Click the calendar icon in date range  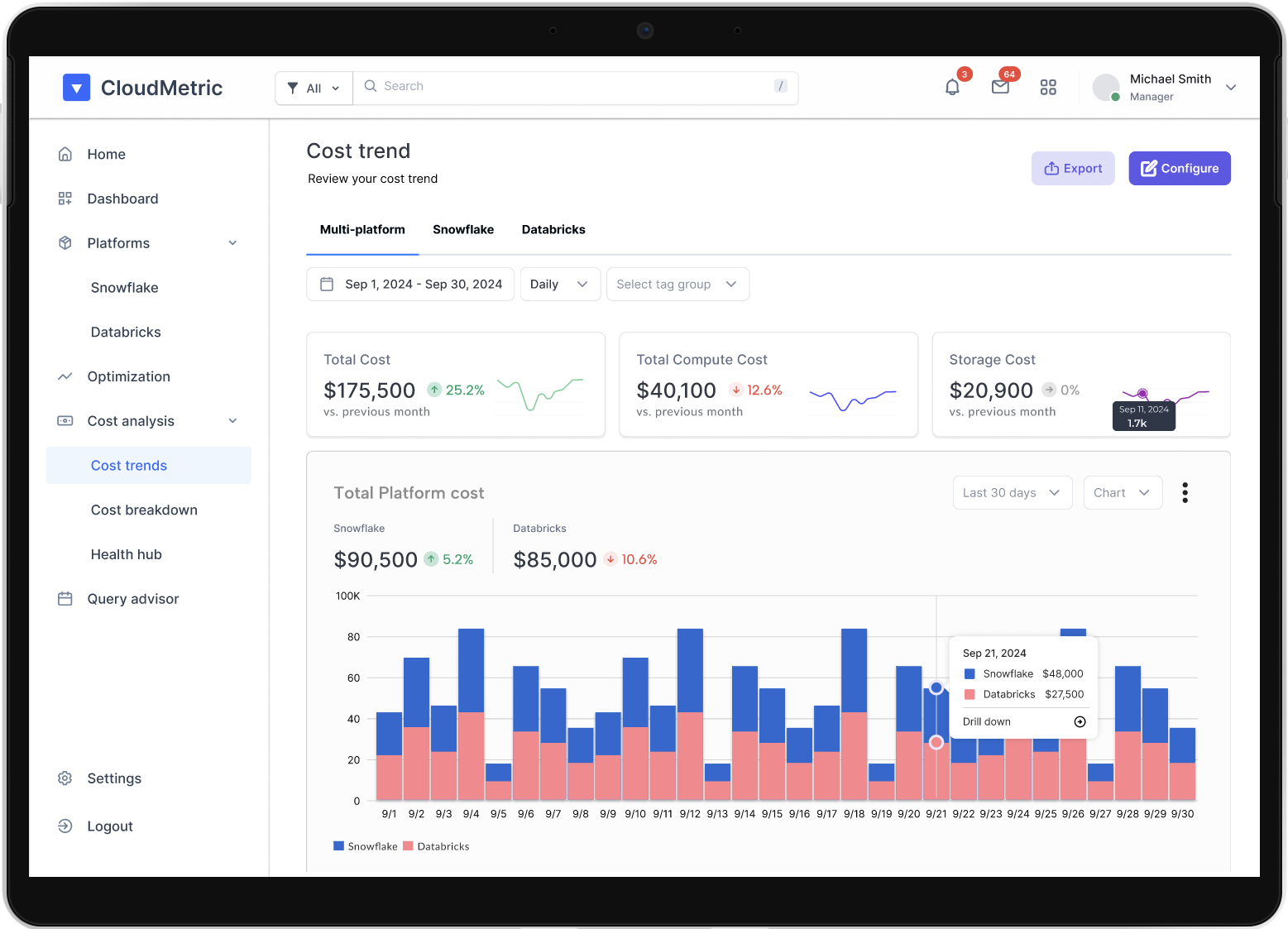pos(327,285)
